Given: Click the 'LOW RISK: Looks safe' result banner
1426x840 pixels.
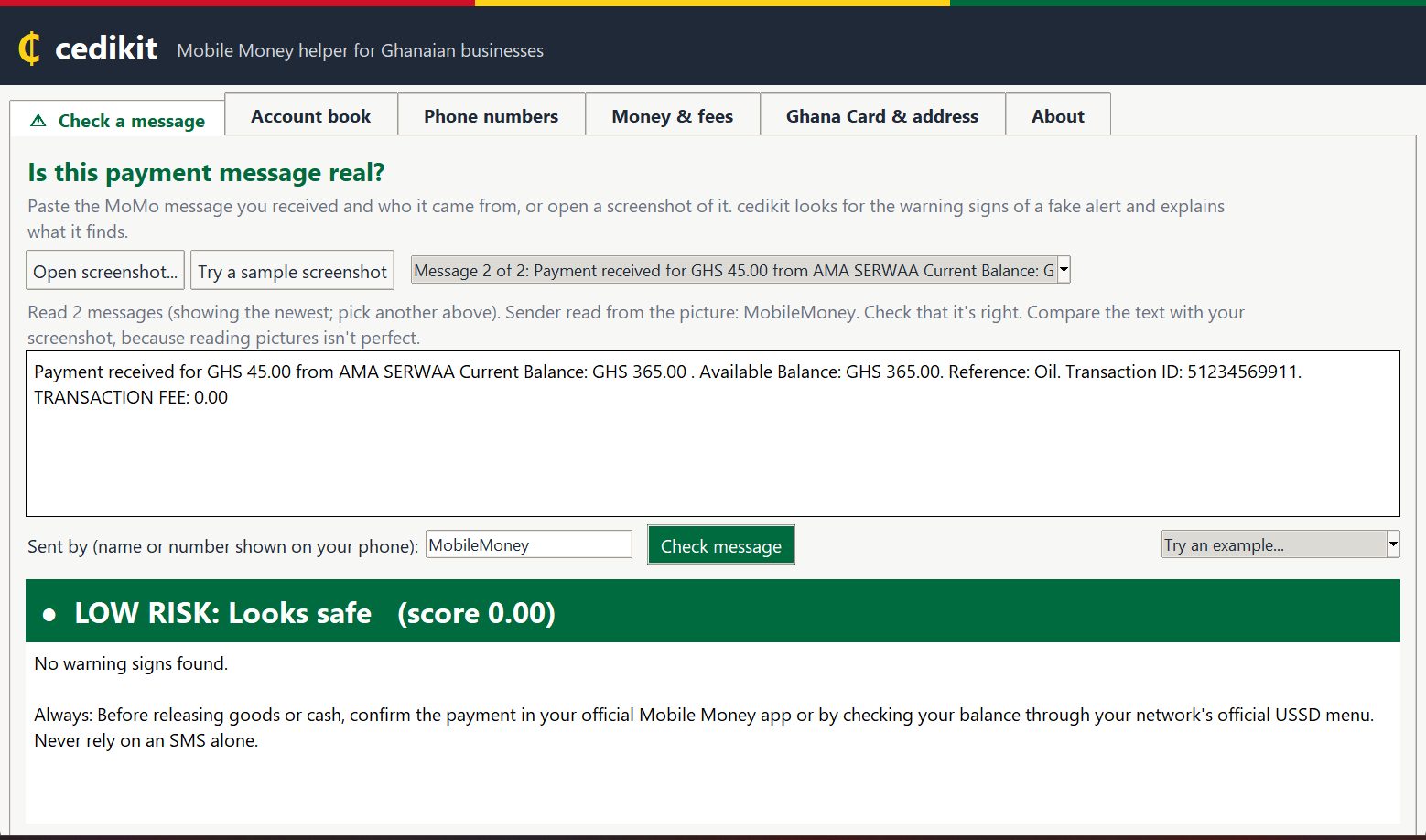Looking at the screenshot, I should (713, 611).
